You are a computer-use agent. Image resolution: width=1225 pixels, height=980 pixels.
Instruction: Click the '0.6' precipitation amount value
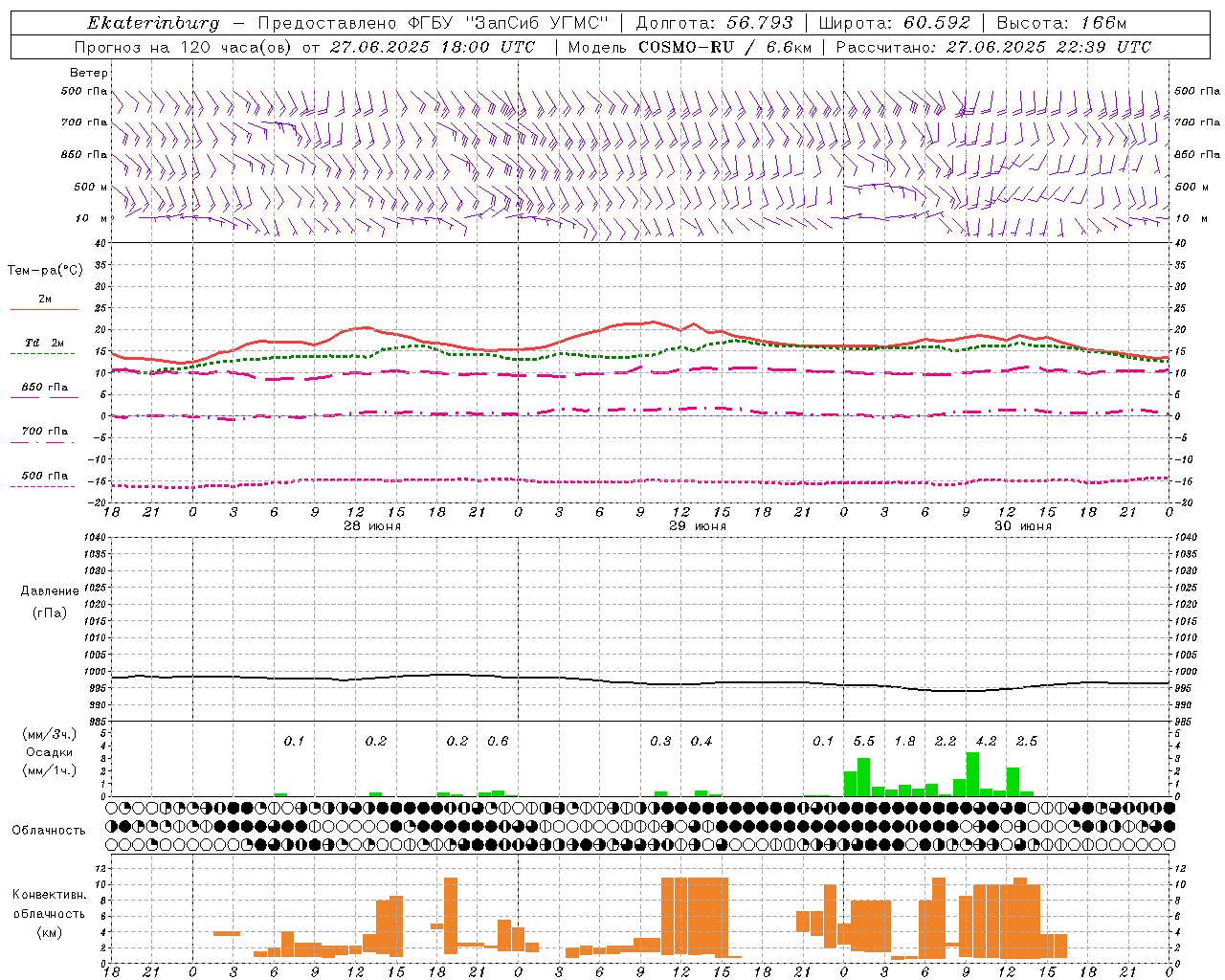click(x=498, y=741)
